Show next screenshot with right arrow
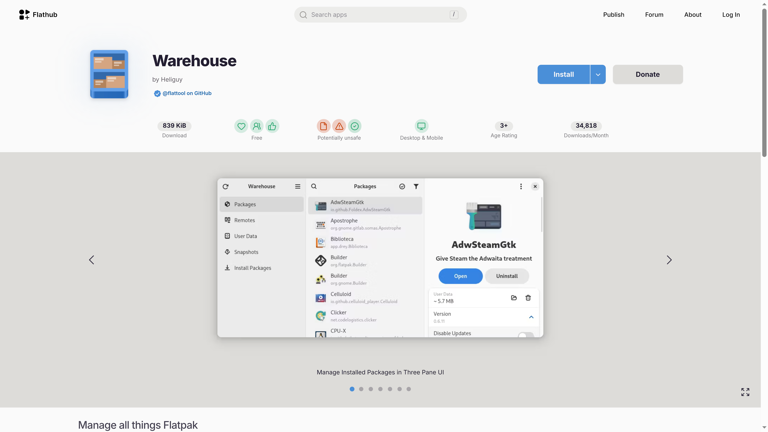Screen dimensions: 768x432 click(669, 260)
